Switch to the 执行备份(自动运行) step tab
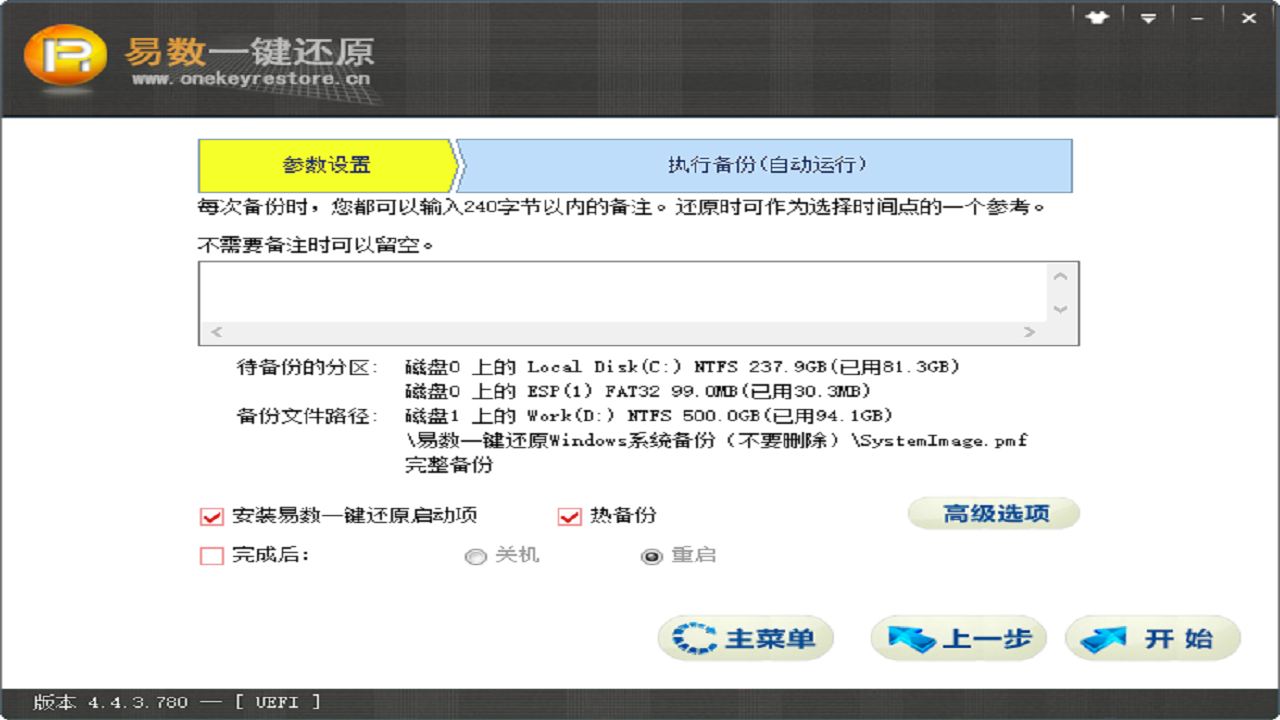 766,166
